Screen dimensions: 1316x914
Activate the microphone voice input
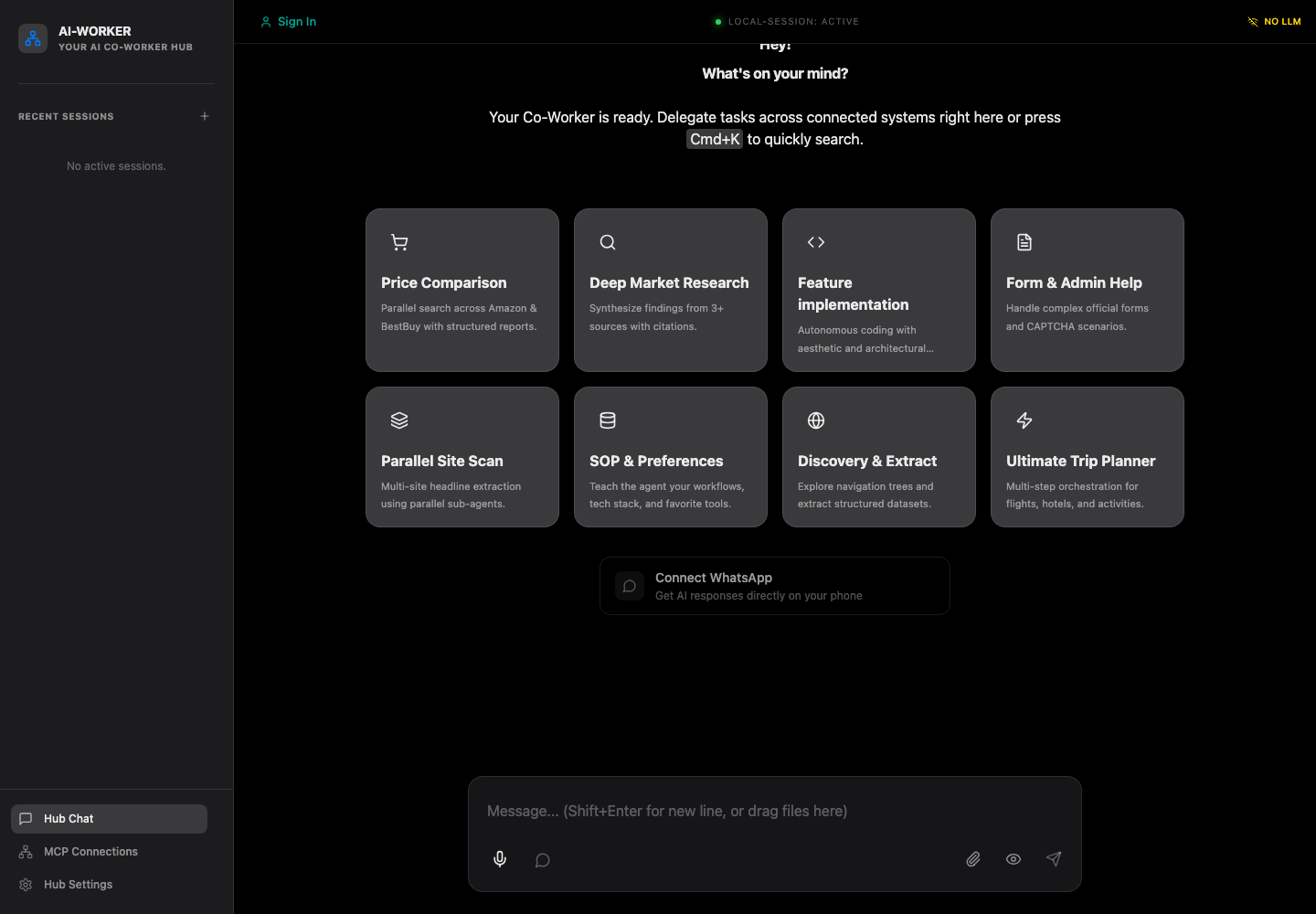[500, 859]
